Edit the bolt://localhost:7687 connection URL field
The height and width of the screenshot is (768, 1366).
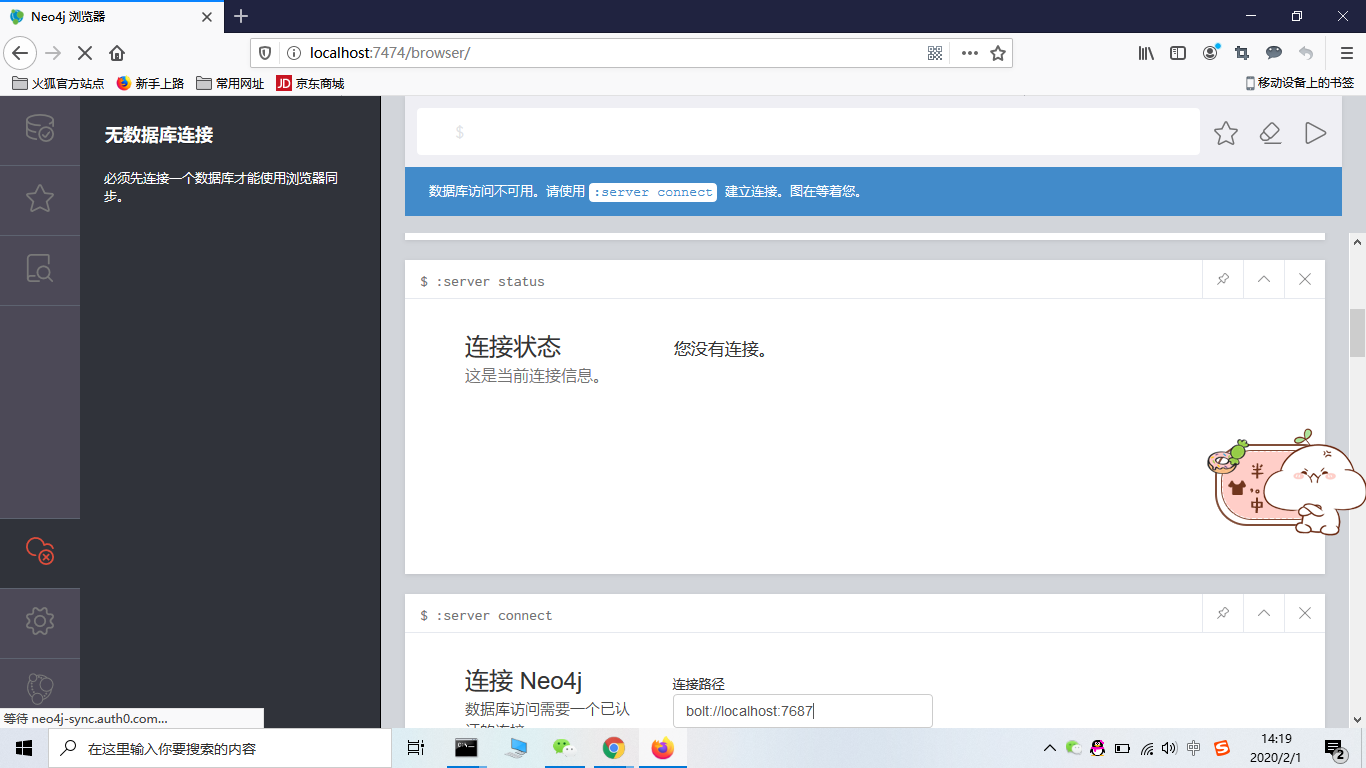[803, 711]
